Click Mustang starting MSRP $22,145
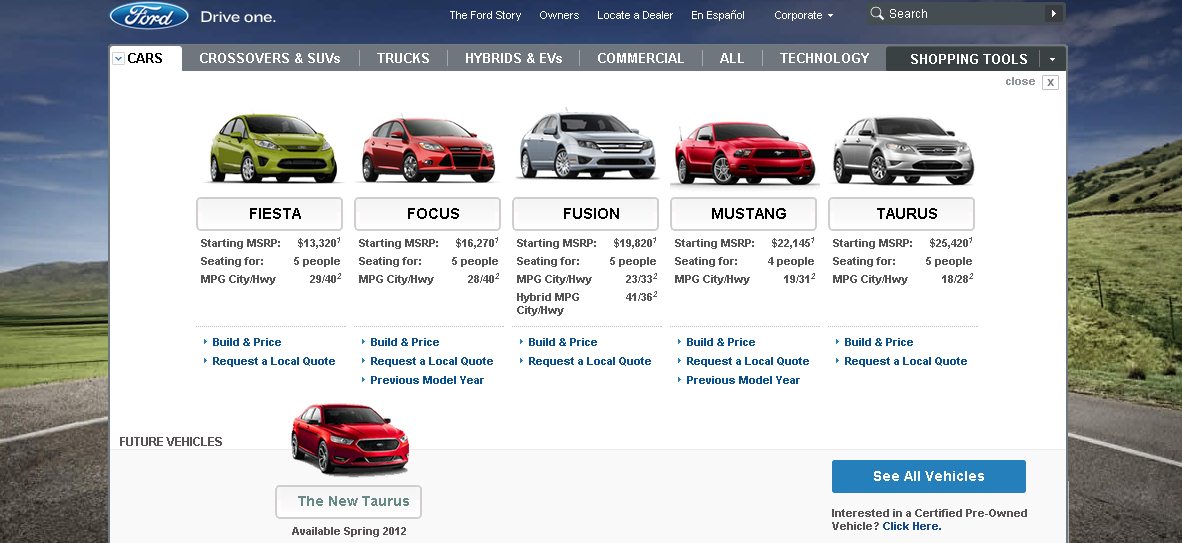 [792, 243]
